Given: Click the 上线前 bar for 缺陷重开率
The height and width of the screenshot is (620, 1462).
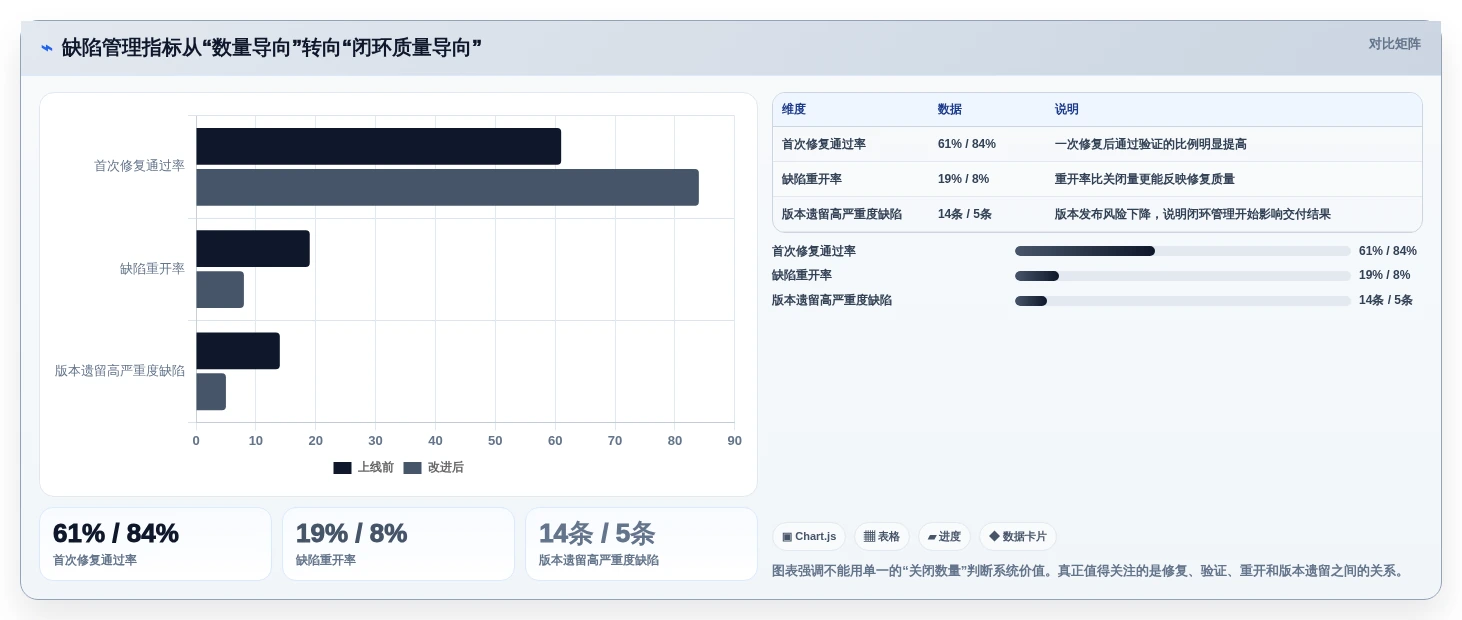Looking at the screenshot, I should [253, 248].
